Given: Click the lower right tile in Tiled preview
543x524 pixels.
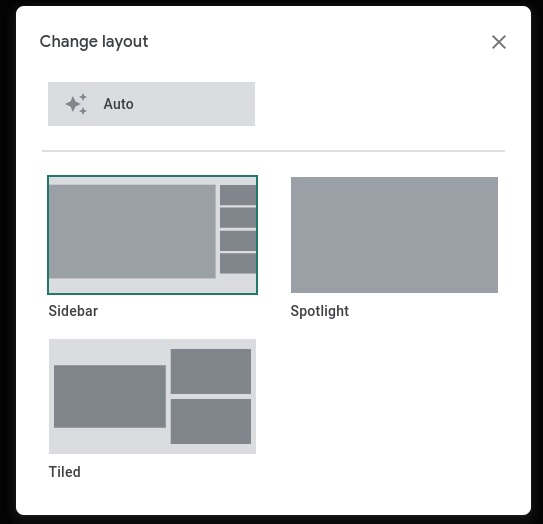Looking at the screenshot, I should click(211, 421).
